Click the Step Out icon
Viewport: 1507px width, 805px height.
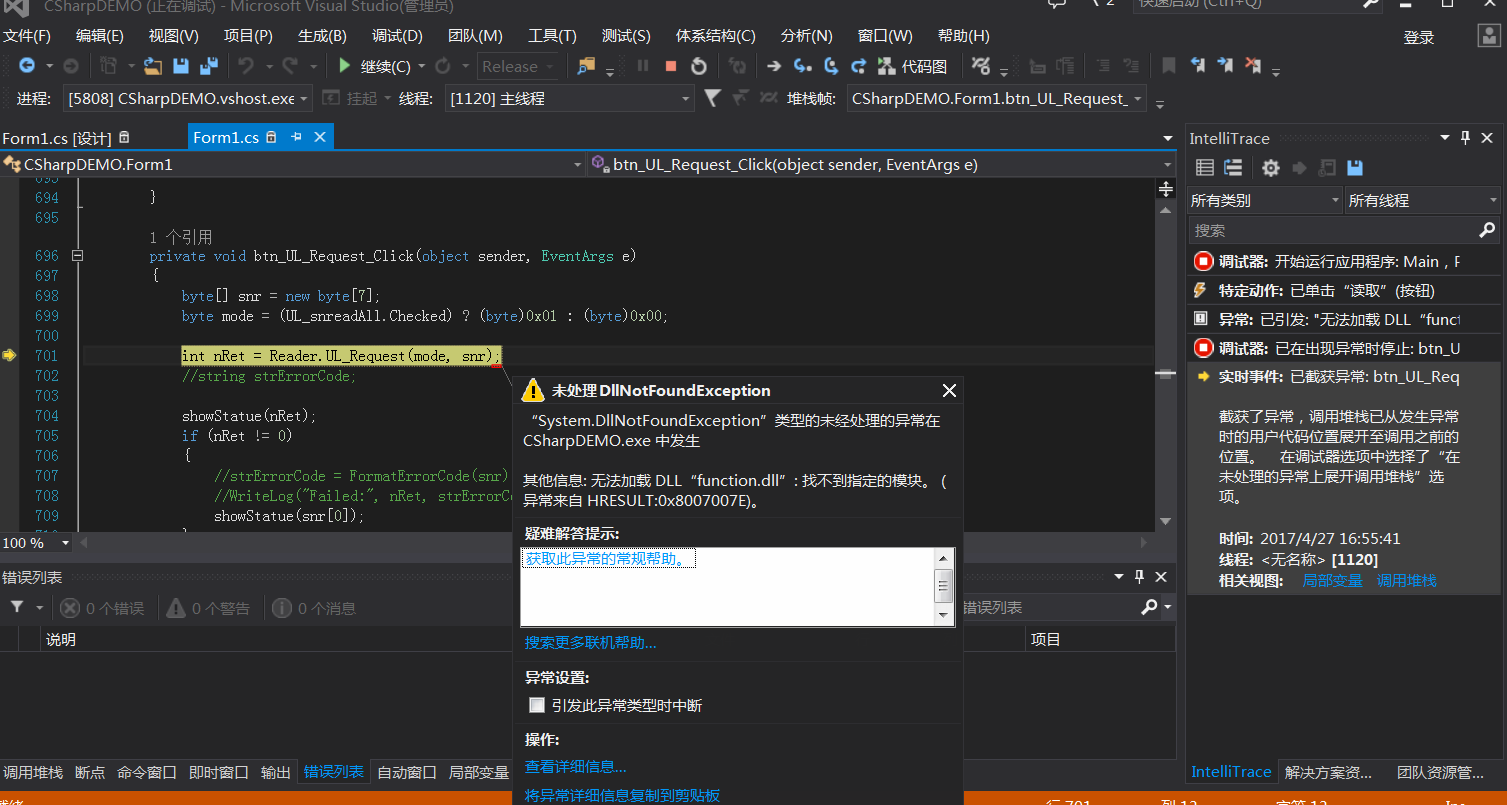pos(858,66)
